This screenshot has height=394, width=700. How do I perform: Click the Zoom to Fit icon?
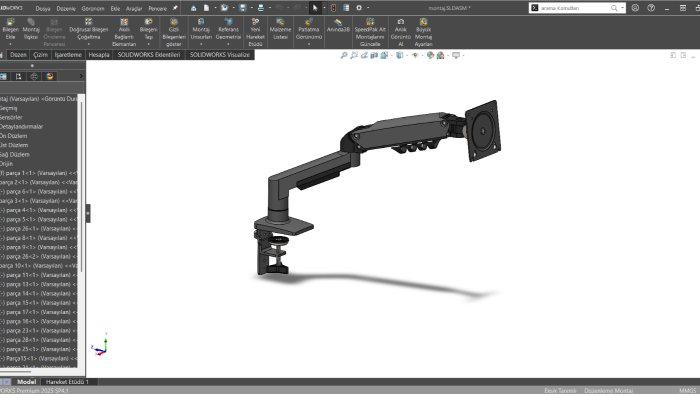tap(344, 55)
